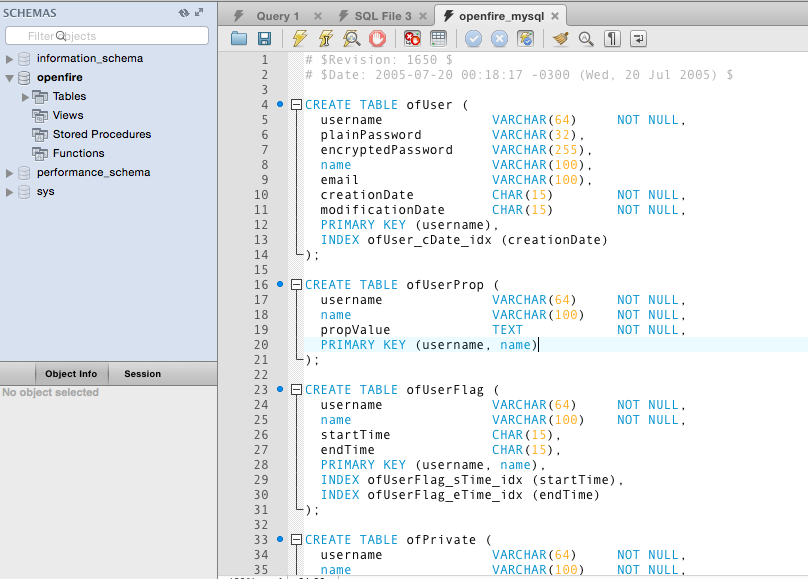Click the performance_schema database icon
Viewport: 808px width, 579px height.
[24, 173]
